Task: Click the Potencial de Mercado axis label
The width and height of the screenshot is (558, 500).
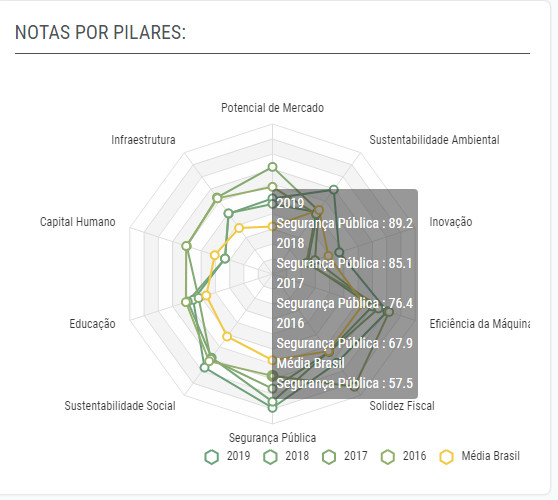Action: [272, 108]
